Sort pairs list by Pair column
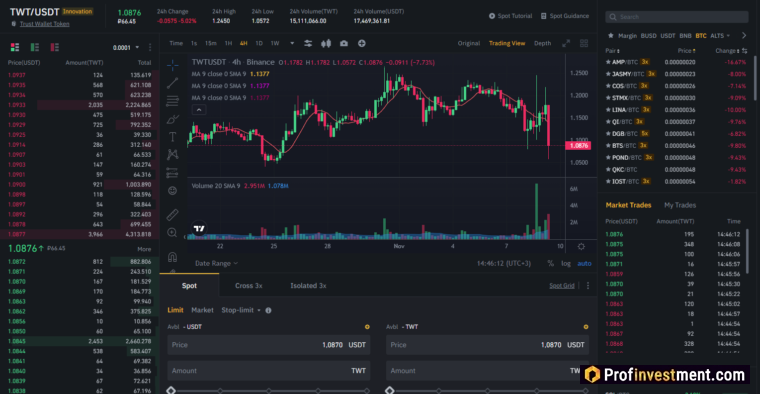The height and width of the screenshot is (394, 760). tap(612, 50)
